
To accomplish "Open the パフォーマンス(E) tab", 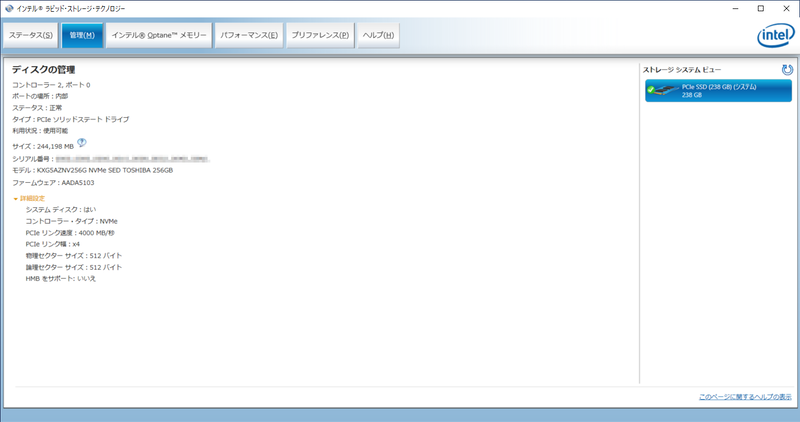I will [249, 35].
